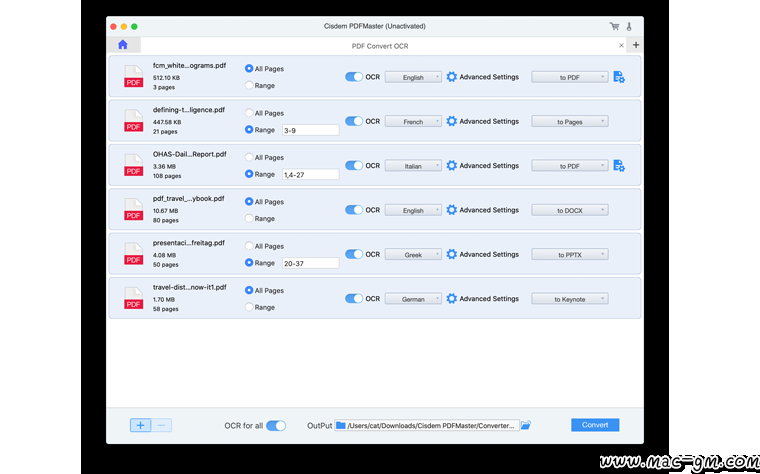760x474 pixels.
Task: Select file name fcm_white...ograms.pdf
Action: coord(189,65)
